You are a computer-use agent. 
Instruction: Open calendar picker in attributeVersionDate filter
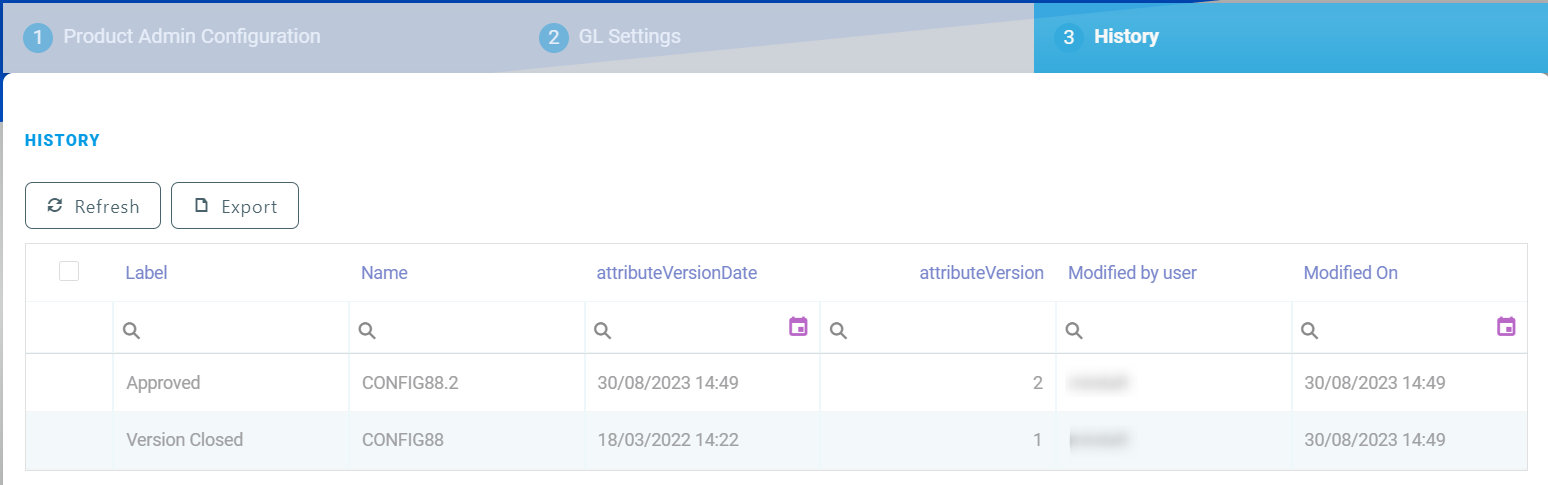point(798,326)
